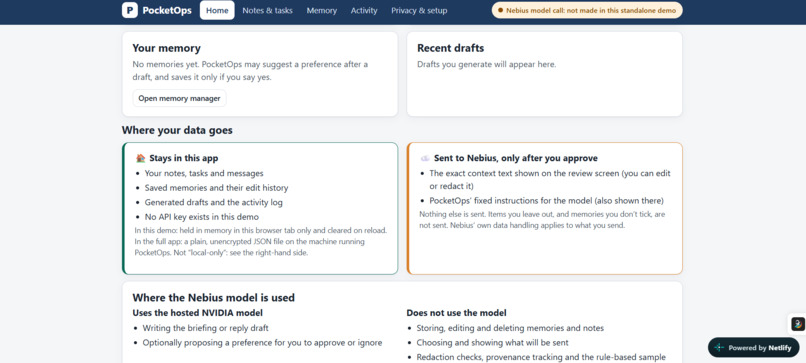Open the floating extension icon at right edge
Viewport: 806px width, 363px height.
[x=797, y=324]
